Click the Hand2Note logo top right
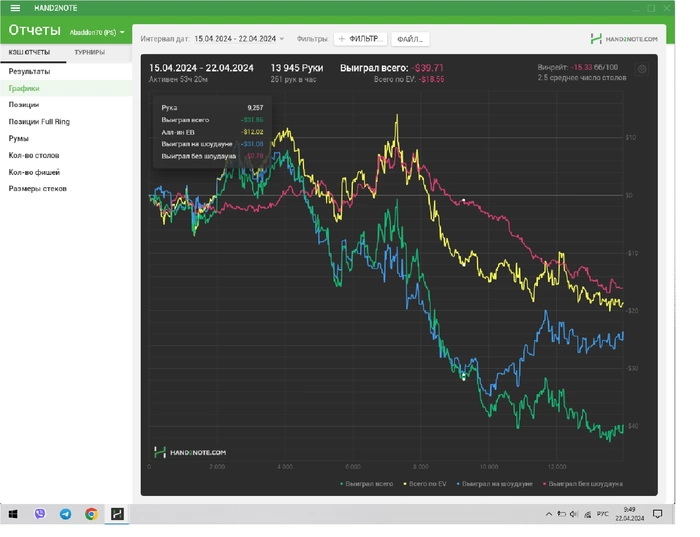Viewport: 700px width, 537px height. point(624,39)
